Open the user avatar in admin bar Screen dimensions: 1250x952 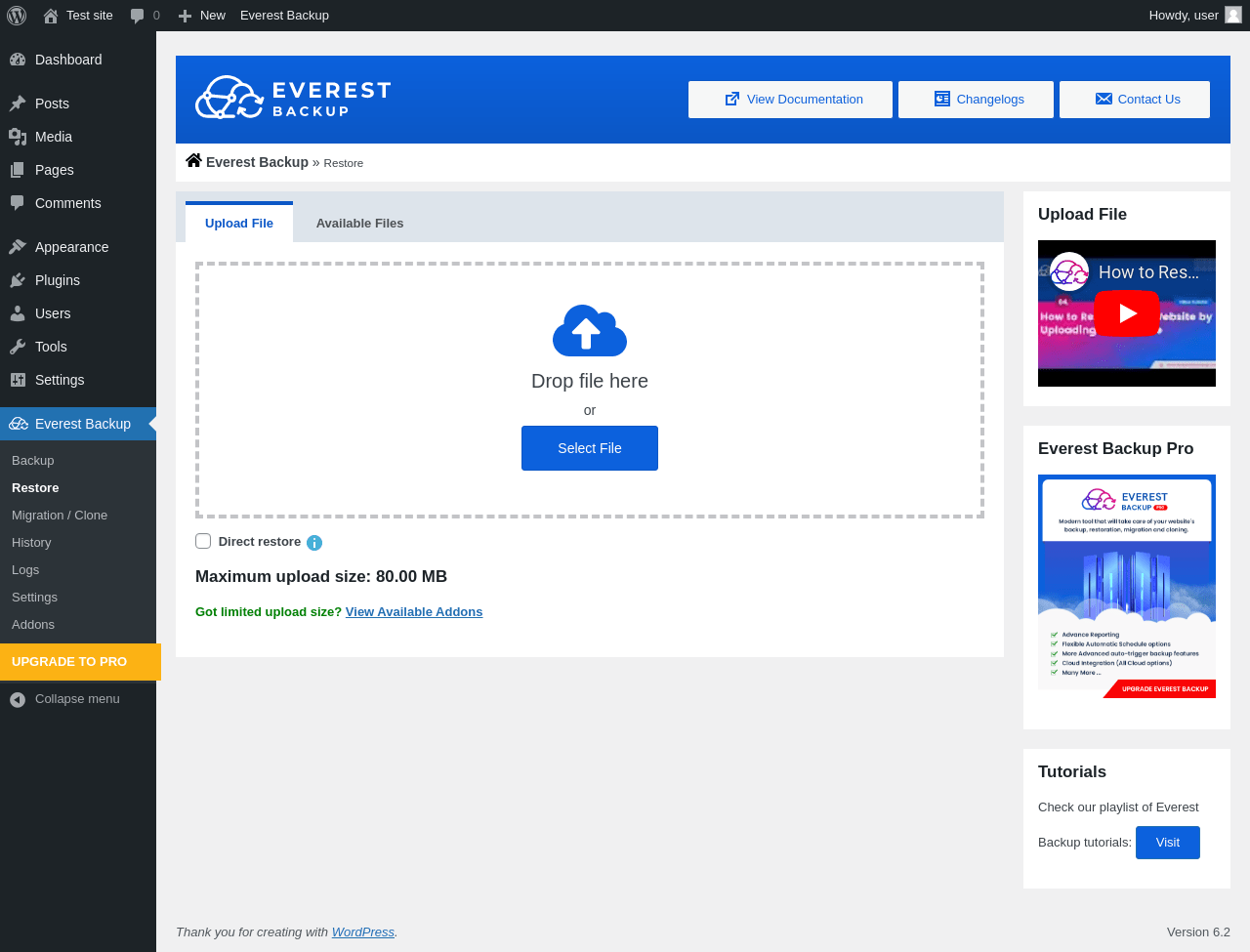coord(1233,15)
